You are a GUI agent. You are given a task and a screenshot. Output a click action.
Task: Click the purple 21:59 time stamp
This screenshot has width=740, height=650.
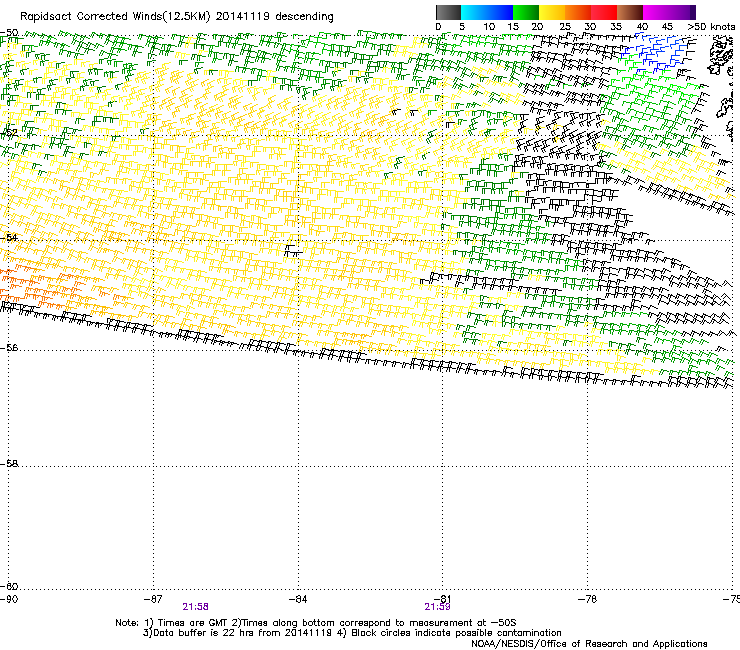(x=437, y=607)
